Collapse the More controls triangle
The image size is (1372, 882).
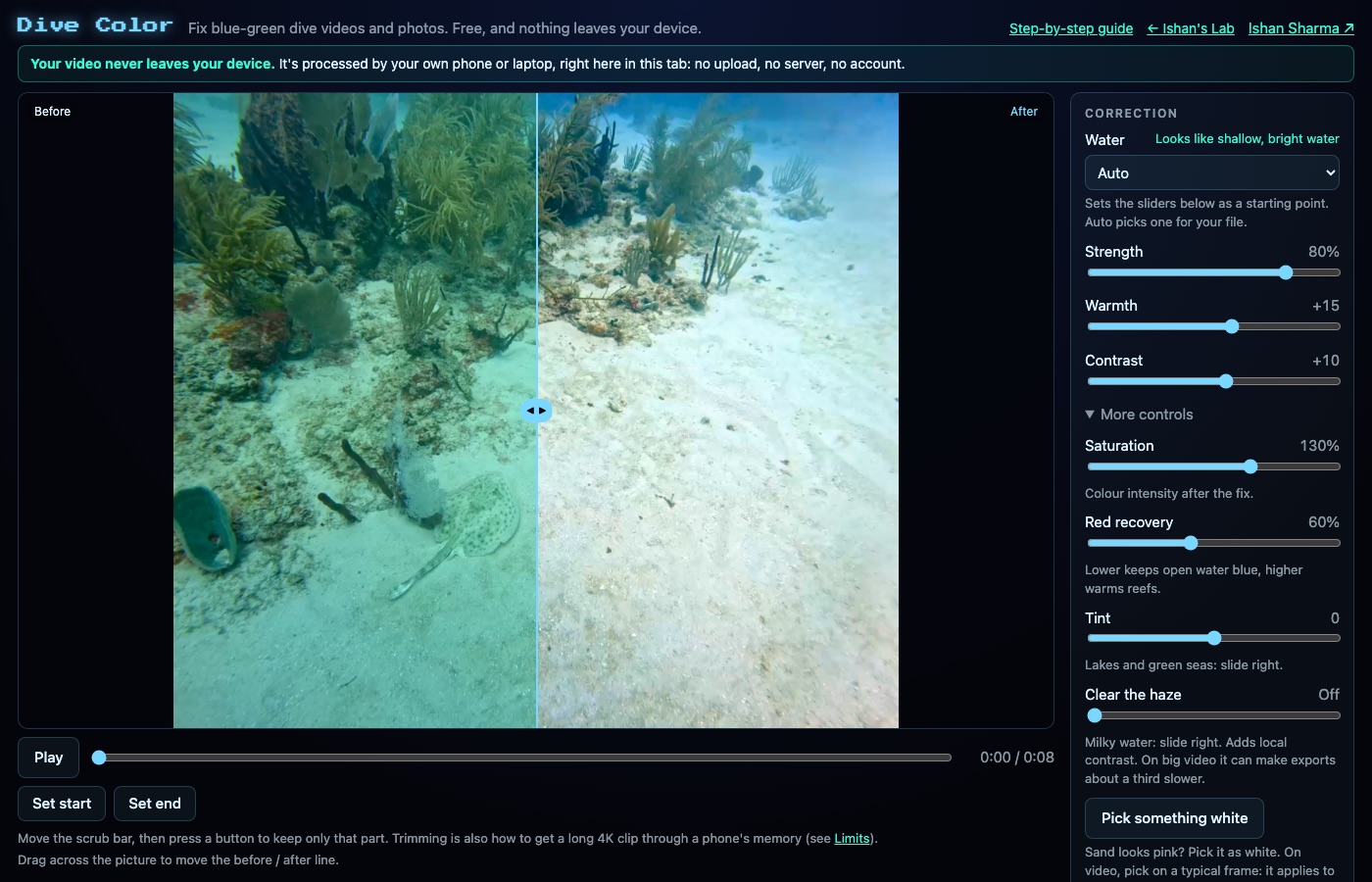(1090, 415)
